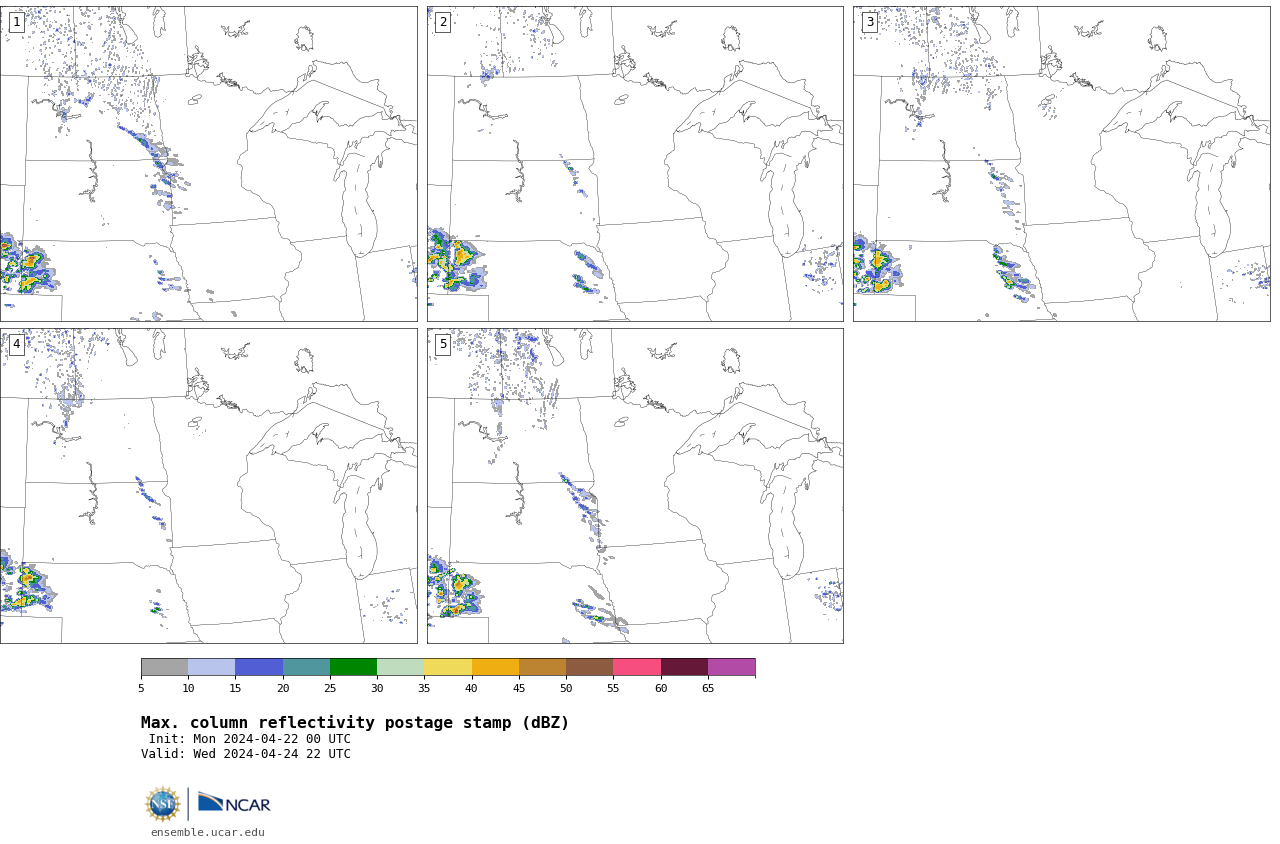Click the yellow 35-40 dBZ swatch
This screenshot has width=1280, height=844.
448,667
